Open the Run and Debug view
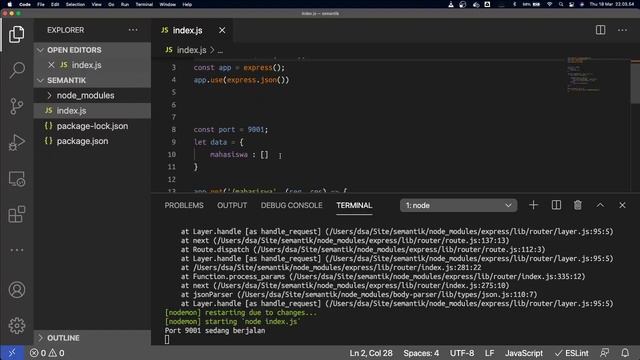 16,142
